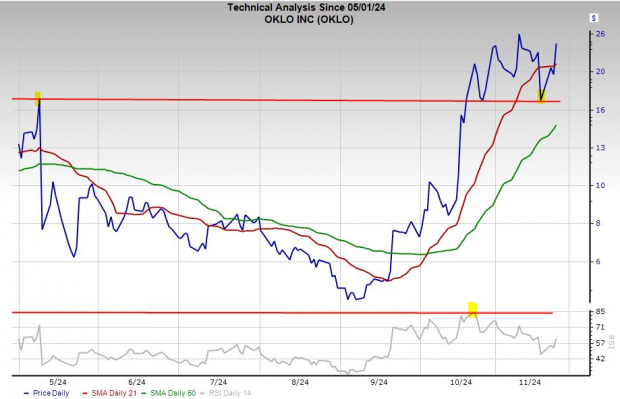620x399 pixels.
Task: Click the 57 RSI axis label
Action: [x=601, y=343]
